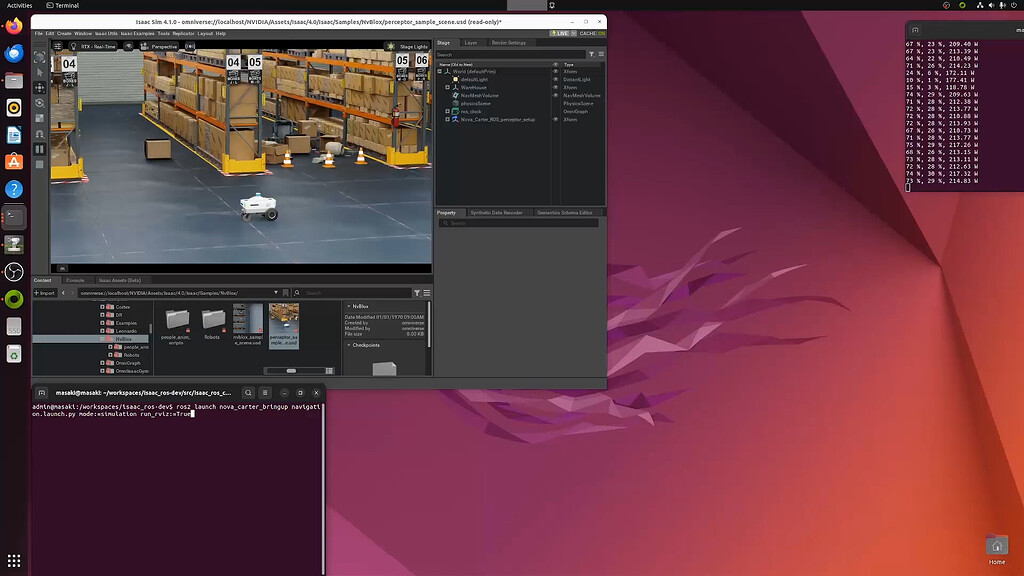1024x576 pixels.
Task: Open viewport settings sliders icon
Action: pyautogui.click(x=57, y=46)
